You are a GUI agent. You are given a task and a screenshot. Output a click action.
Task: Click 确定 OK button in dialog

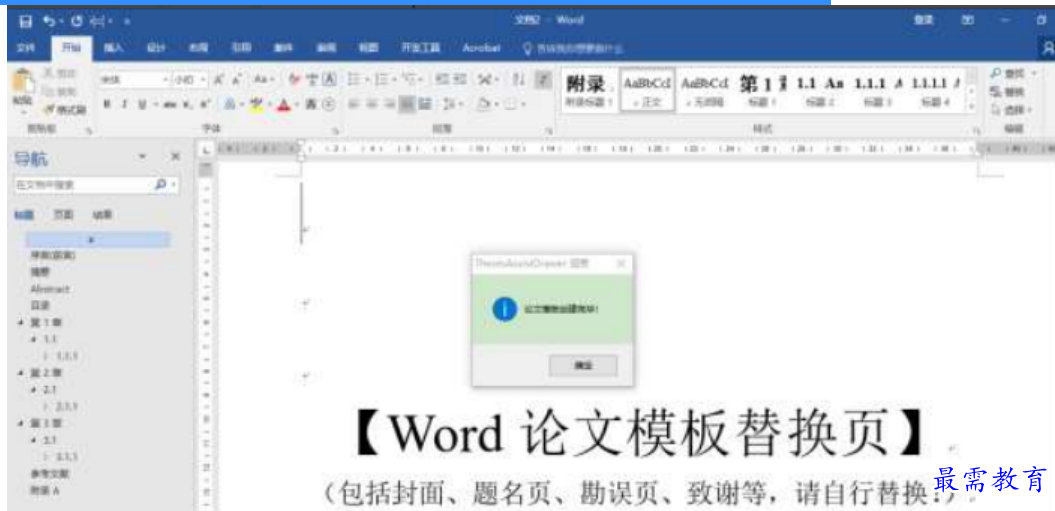click(x=583, y=366)
